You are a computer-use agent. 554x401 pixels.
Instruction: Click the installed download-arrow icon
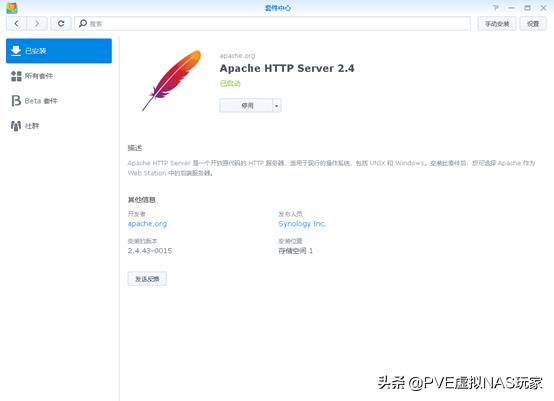click(16, 51)
